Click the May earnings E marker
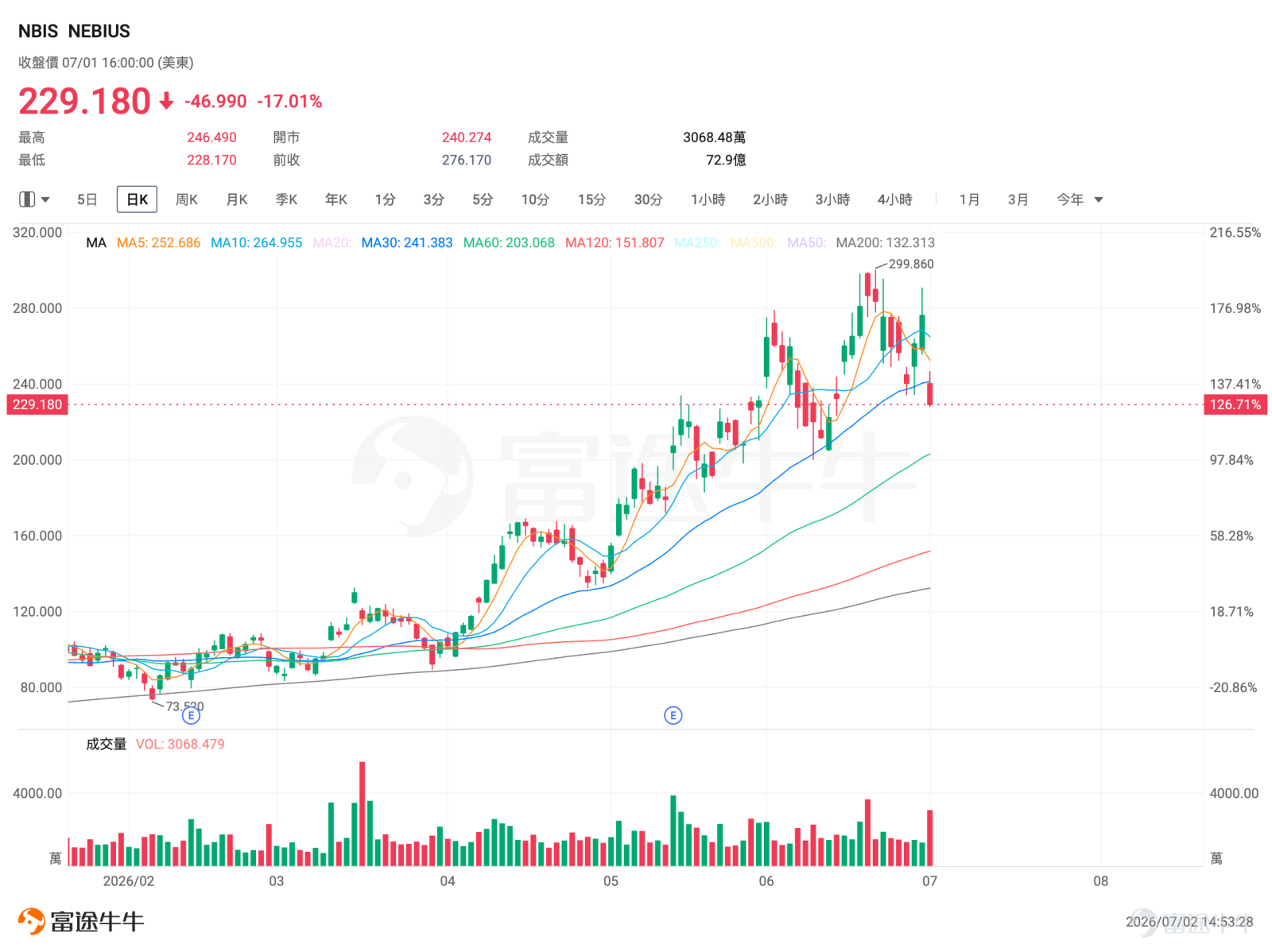 tap(673, 715)
